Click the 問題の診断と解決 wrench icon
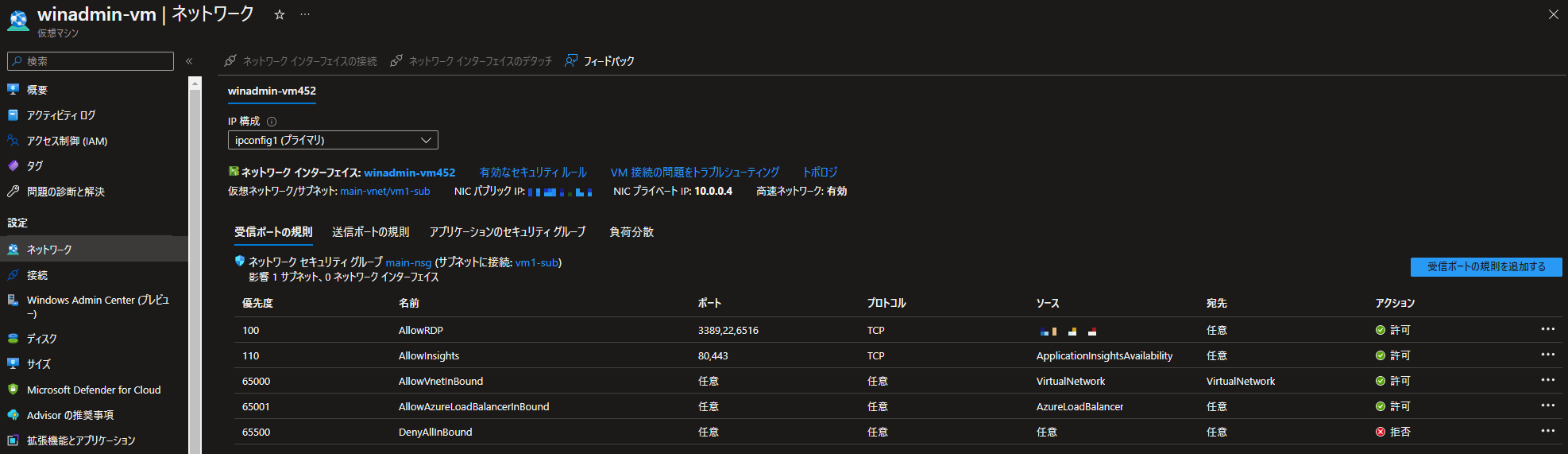Image resolution: width=1568 pixels, height=454 pixels. click(x=13, y=192)
